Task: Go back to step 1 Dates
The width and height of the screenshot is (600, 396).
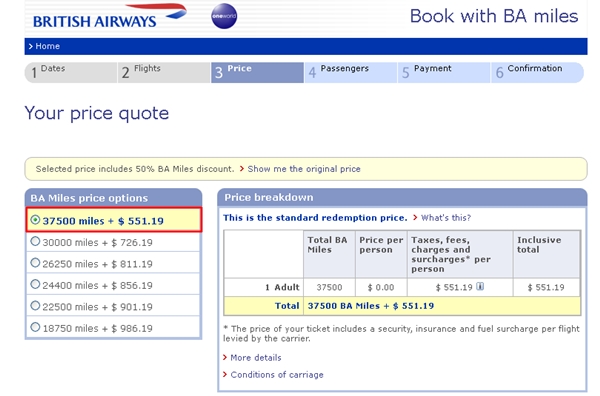Action: tap(71, 72)
